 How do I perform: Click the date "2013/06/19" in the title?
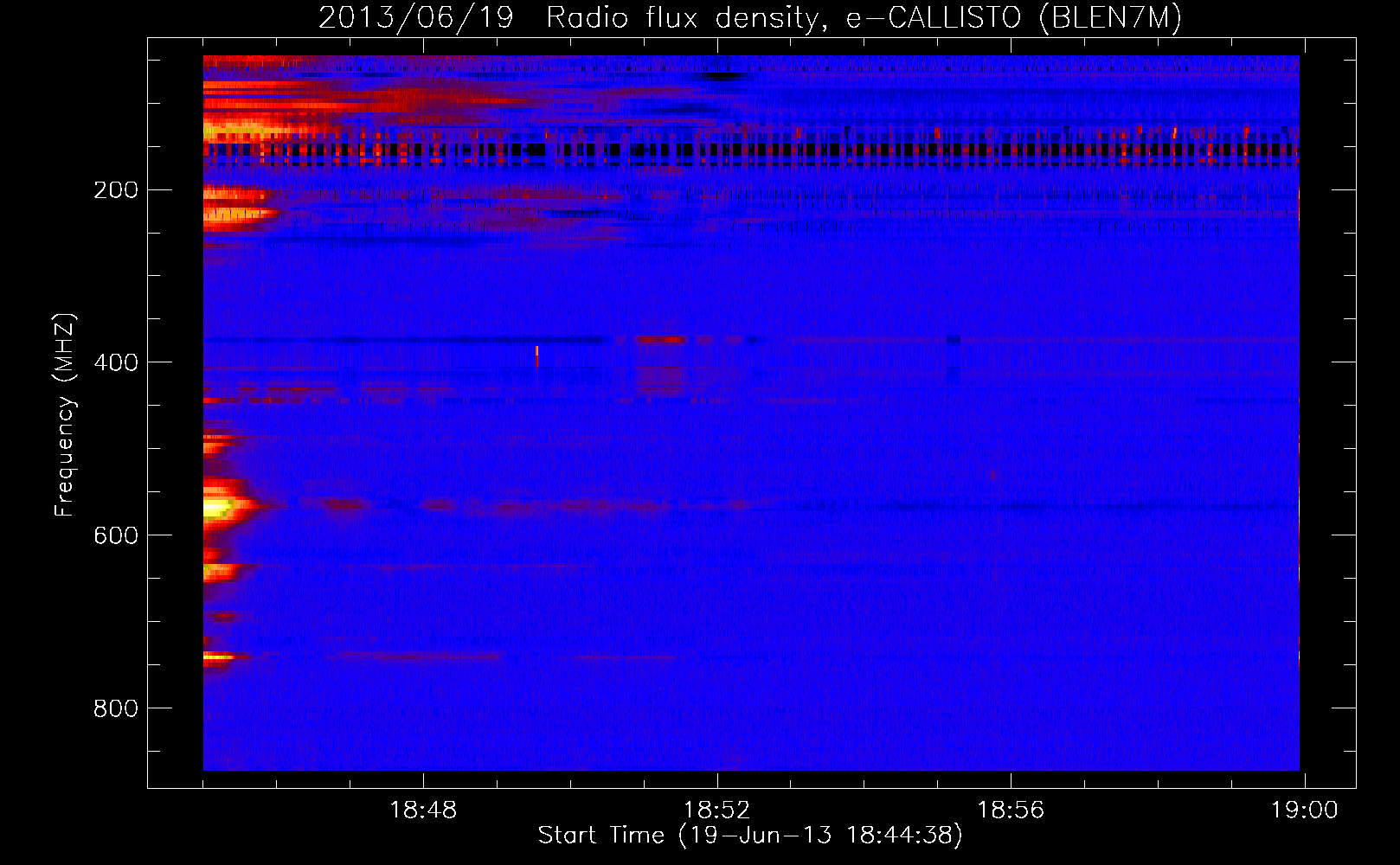pyautogui.click(x=415, y=17)
